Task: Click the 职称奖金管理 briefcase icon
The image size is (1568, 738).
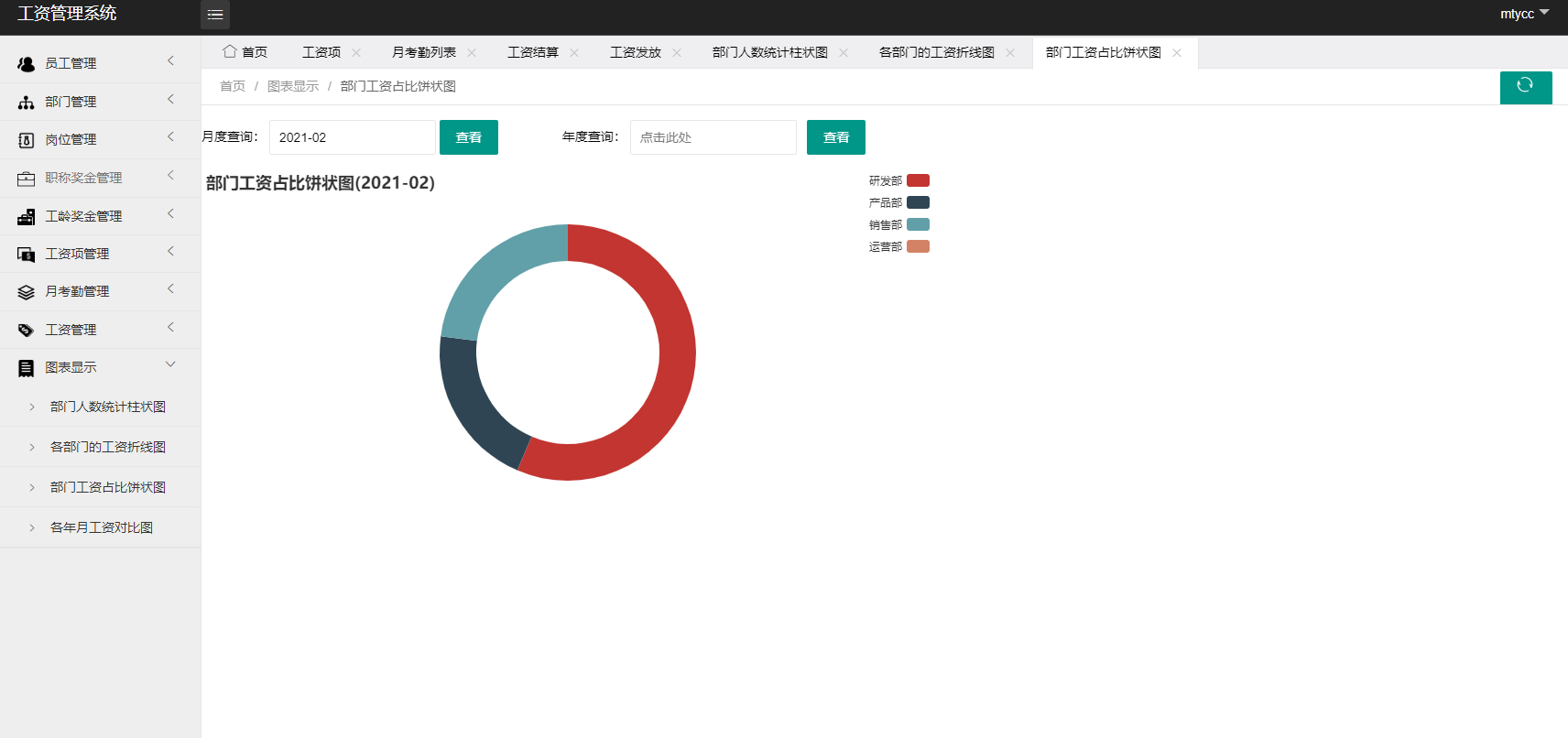Action: [26, 179]
